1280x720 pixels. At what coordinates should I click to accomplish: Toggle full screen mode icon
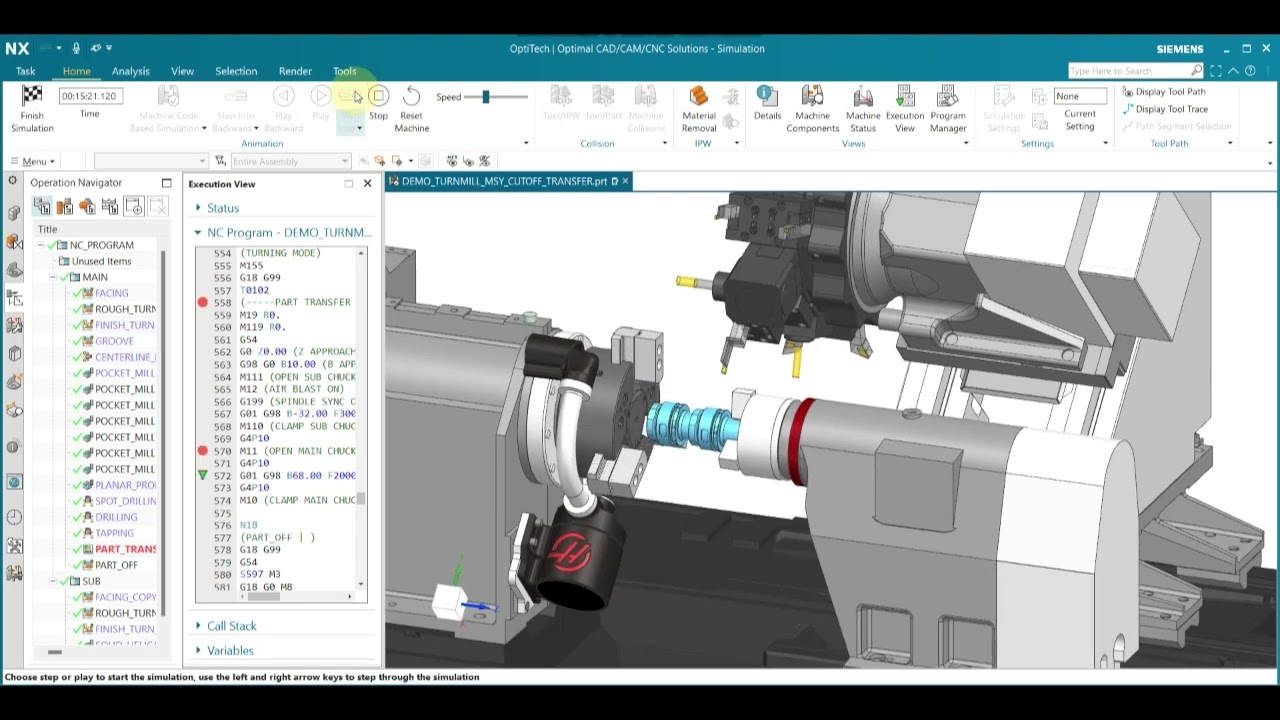pyautogui.click(x=1216, y=71)
